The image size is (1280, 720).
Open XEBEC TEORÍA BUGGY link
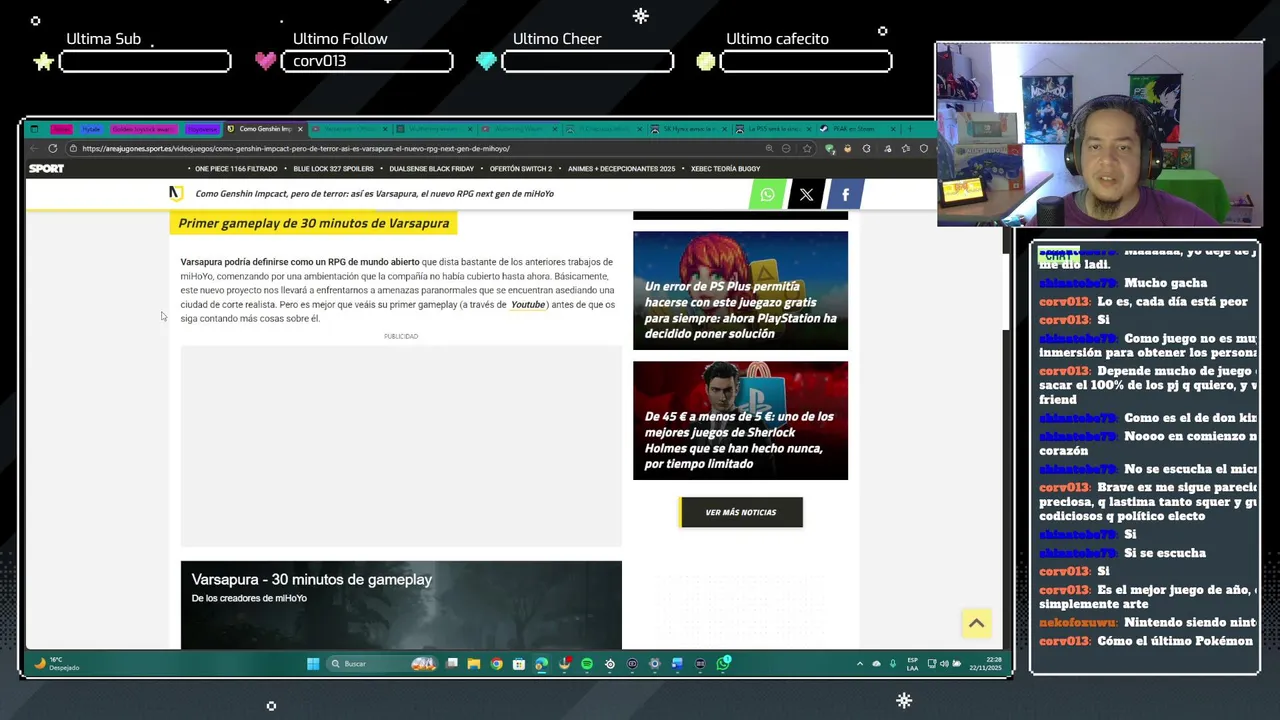pos(725,169)
